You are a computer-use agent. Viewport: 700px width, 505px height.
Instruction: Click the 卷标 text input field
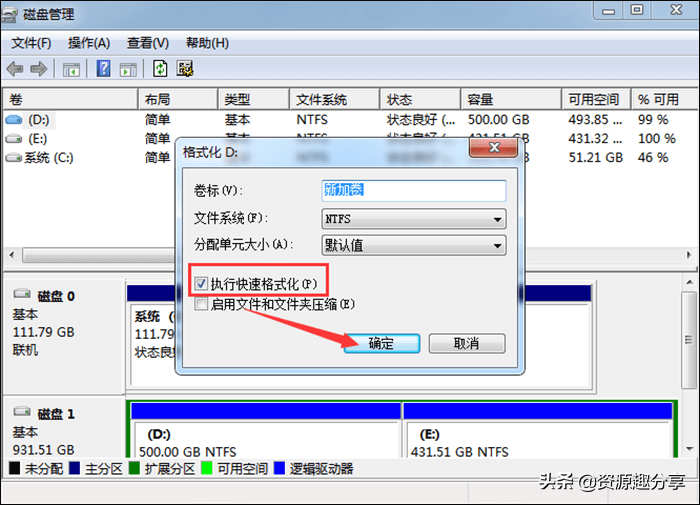coord(414,190)
